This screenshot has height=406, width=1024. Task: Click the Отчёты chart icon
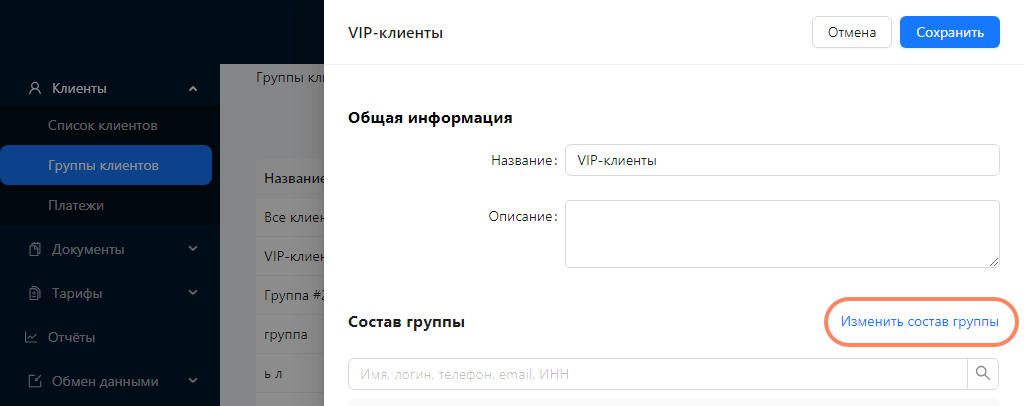(x=31, y=337)
